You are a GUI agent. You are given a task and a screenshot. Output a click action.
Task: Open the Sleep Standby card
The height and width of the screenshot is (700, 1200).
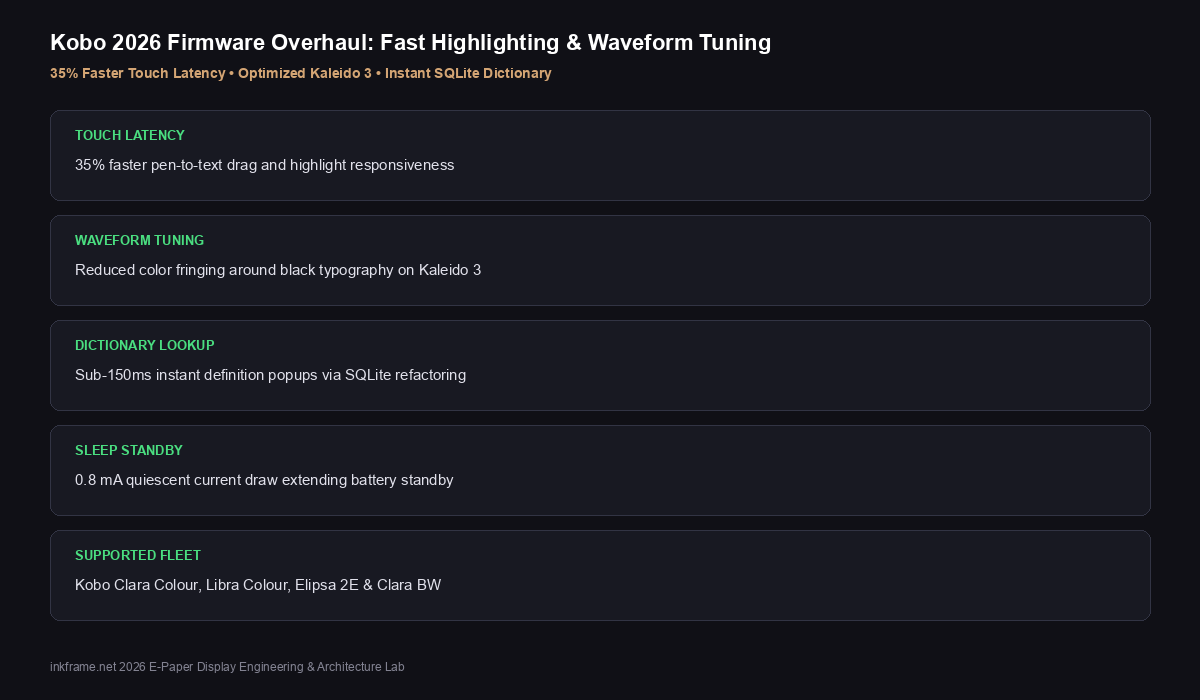pyautogui.click(x=600, y=470)
